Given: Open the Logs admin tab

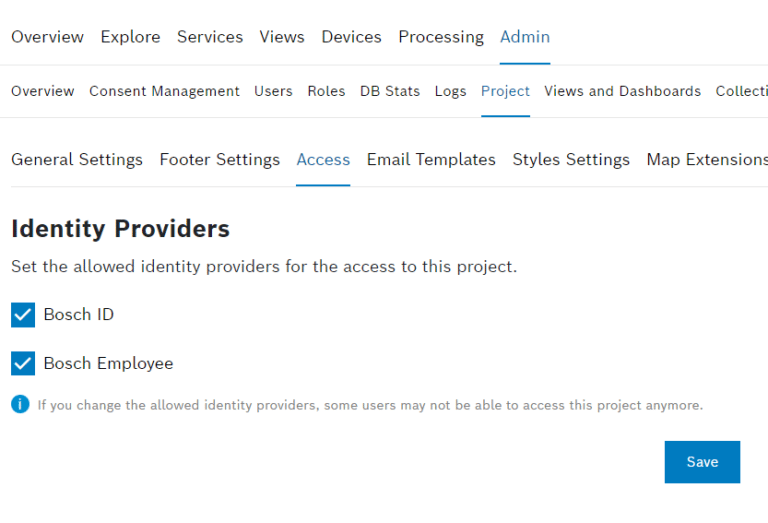Looking at the screenshot, I should (x=450, y=91).
